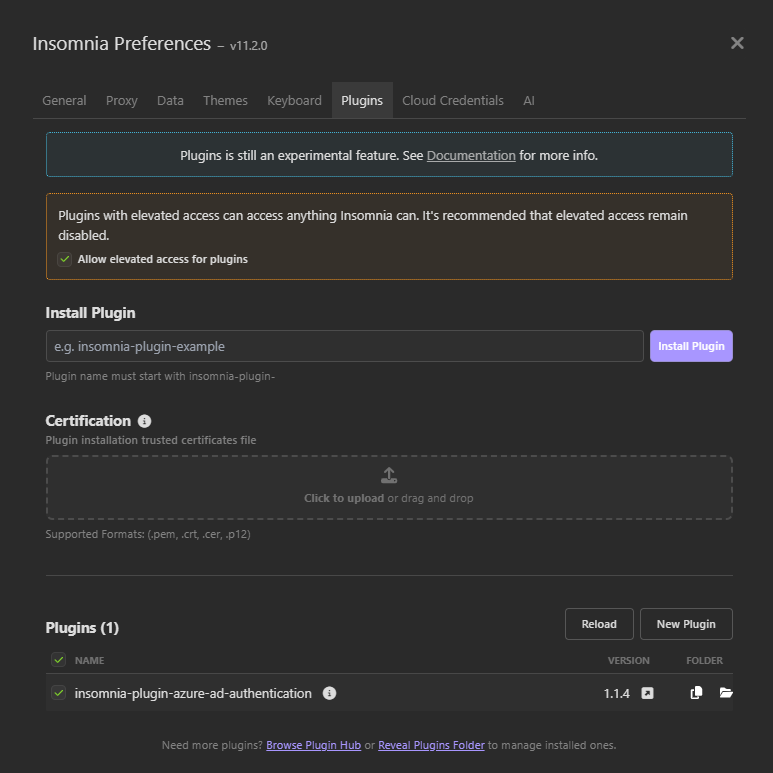Toggle the select-all checkbox beside NAME
The height and width of the screenshot is (773, 773).
59,660
